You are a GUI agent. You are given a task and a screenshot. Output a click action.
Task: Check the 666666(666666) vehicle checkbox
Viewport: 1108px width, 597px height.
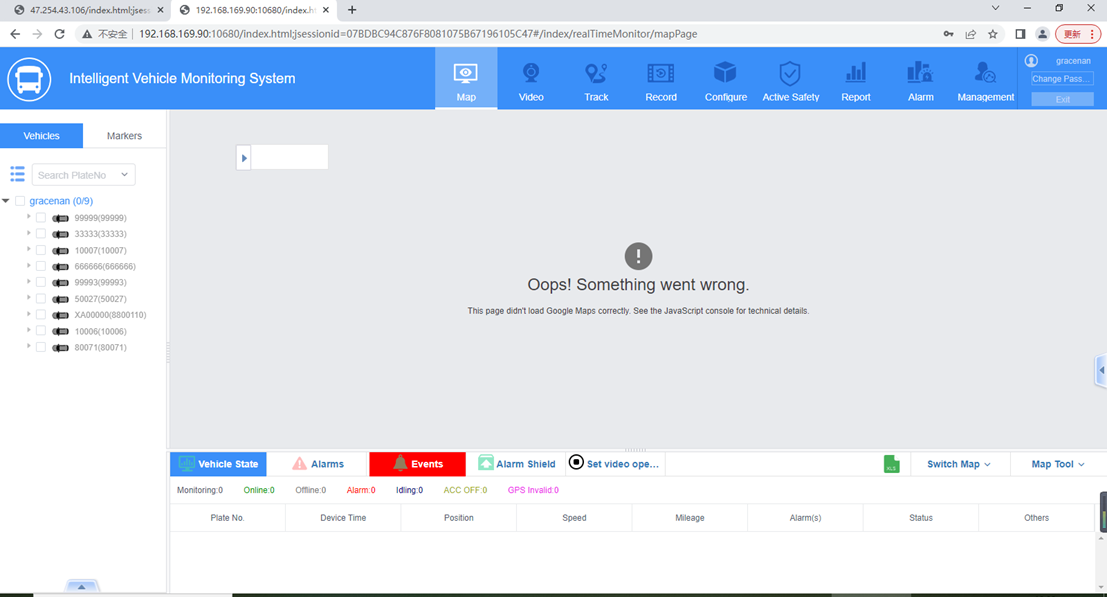click(x=41, y=266)
